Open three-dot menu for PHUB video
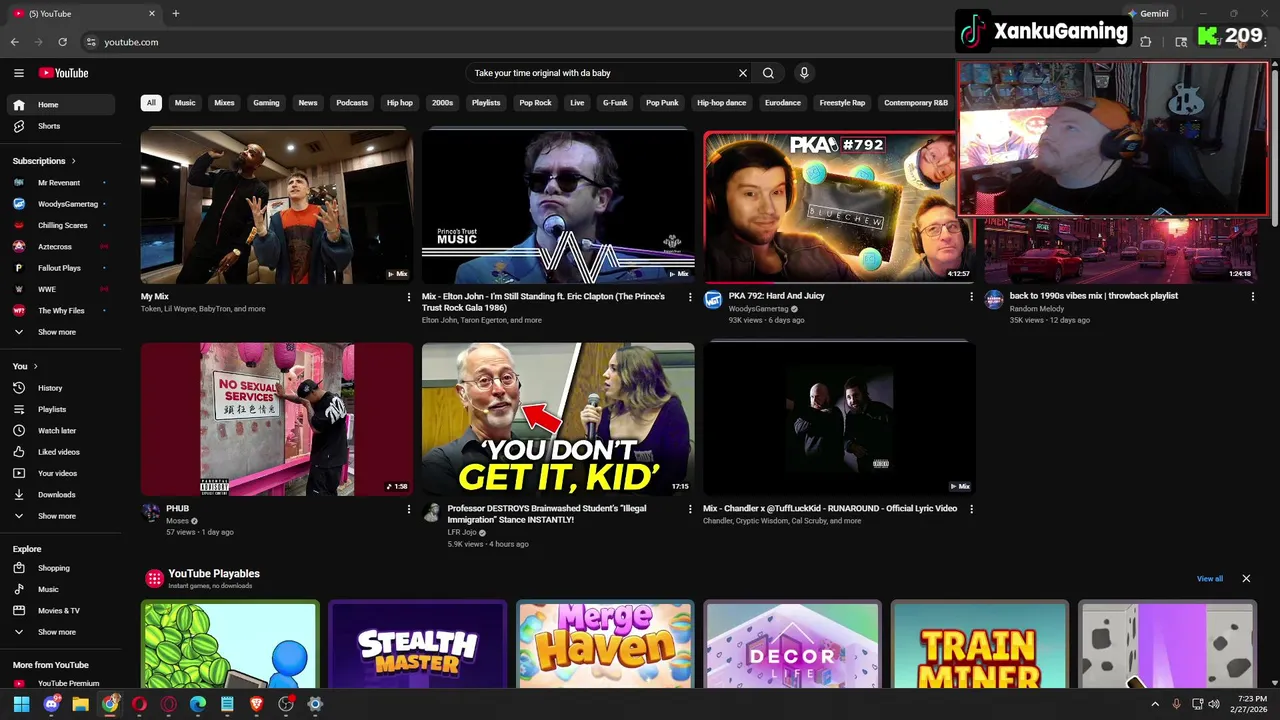Viewport: 1280px width, 720px height. (408, 509)
